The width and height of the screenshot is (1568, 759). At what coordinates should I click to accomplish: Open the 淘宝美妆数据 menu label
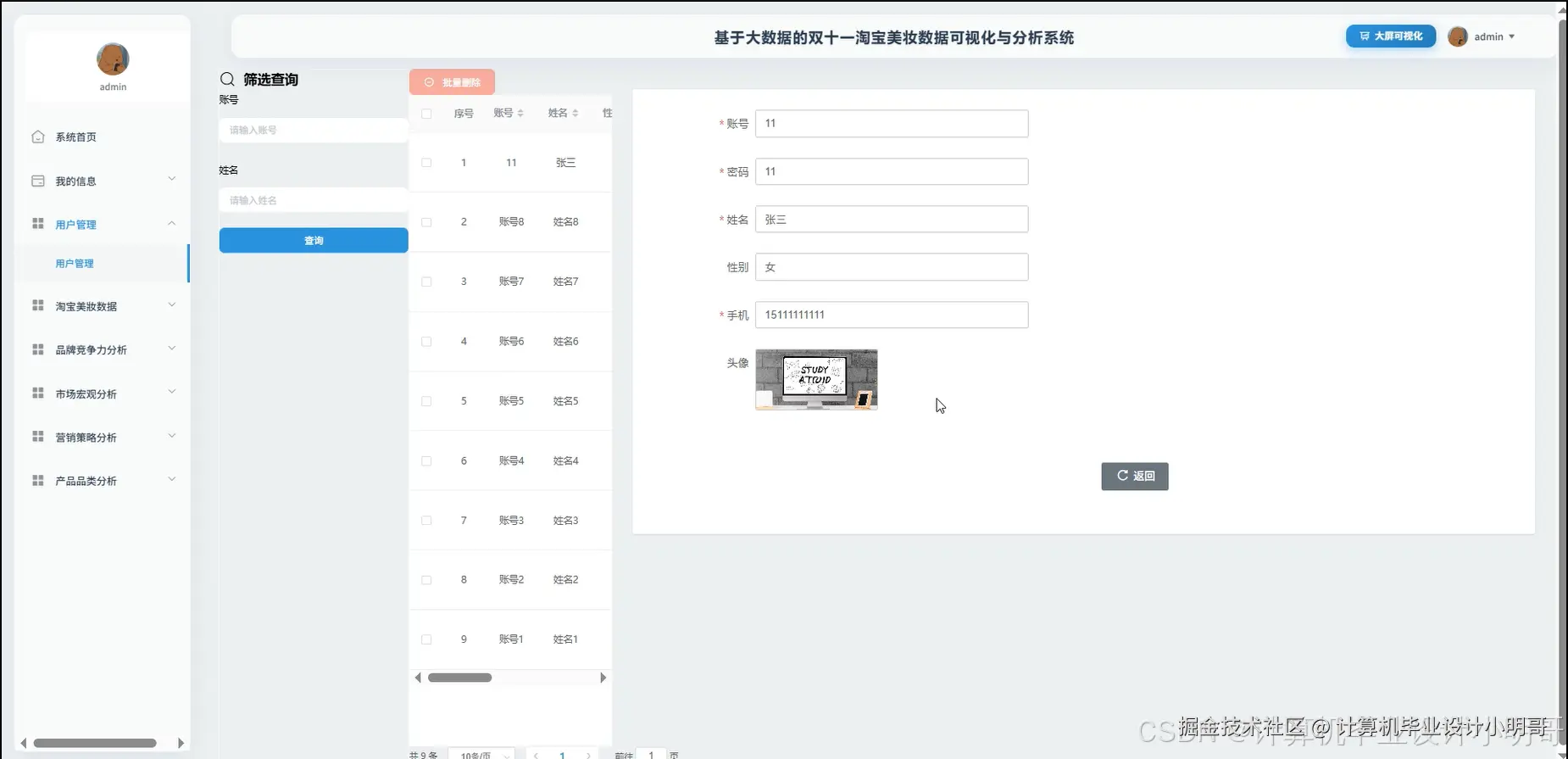pos(86,306)
